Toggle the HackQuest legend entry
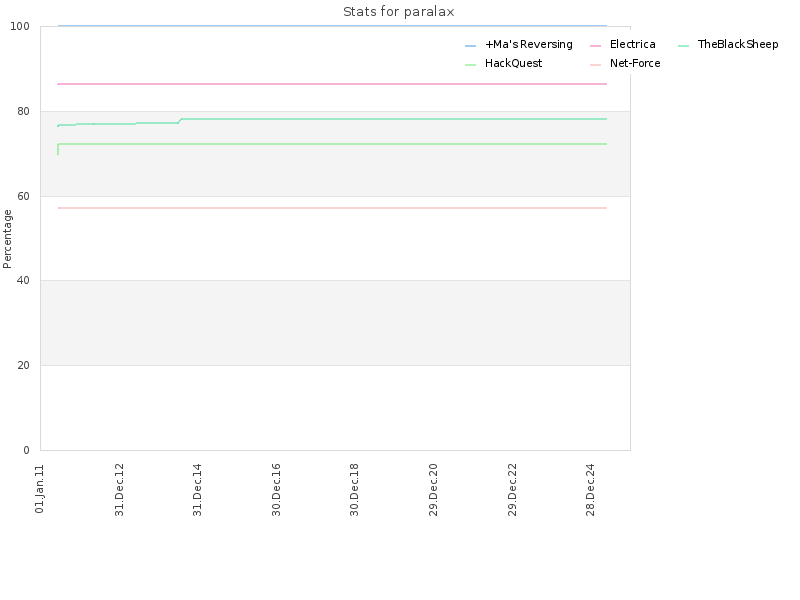Screen dimensions: 800x600 (x=504, y=63)
